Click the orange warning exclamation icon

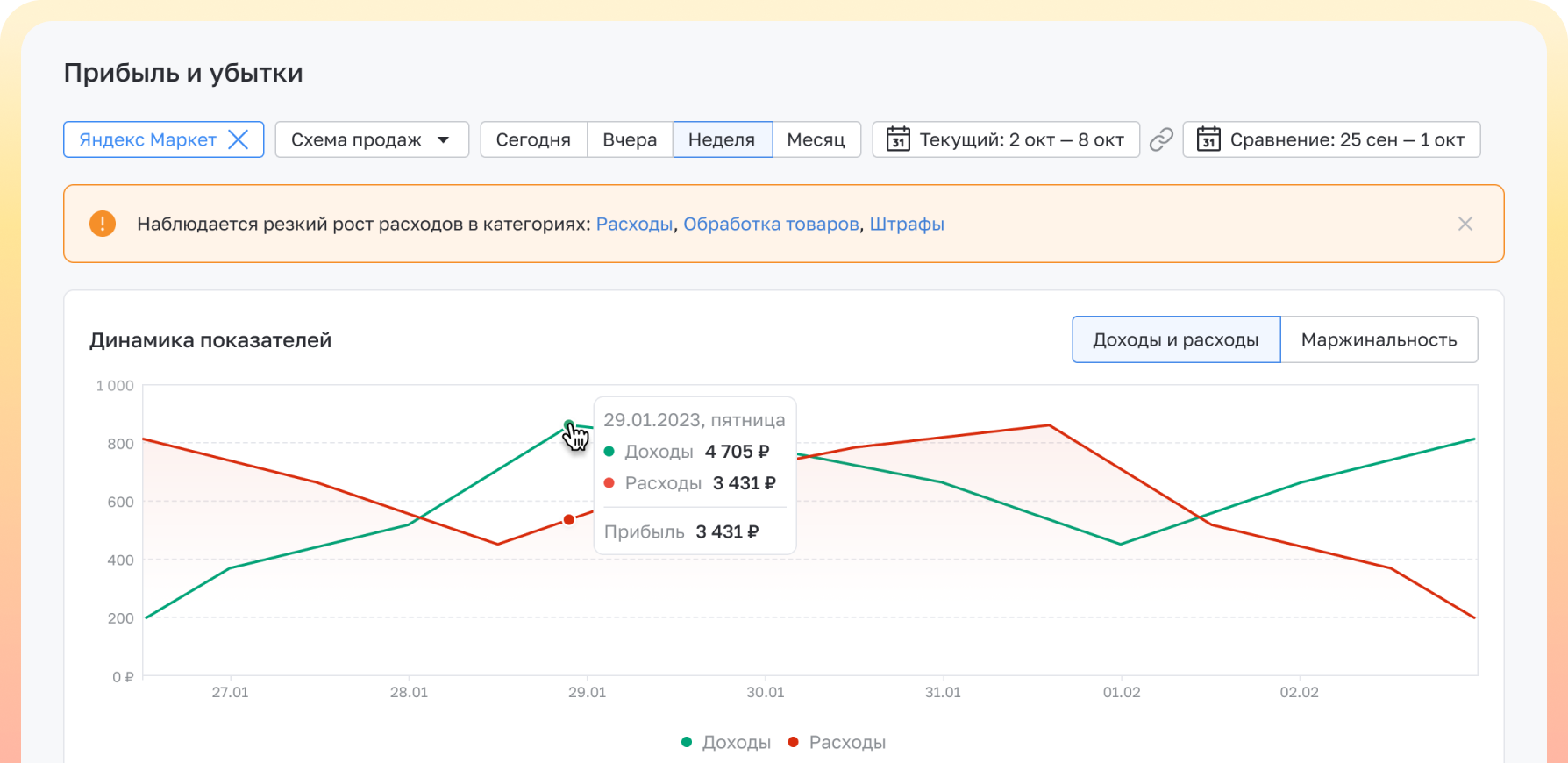click(x=103, y=224)
